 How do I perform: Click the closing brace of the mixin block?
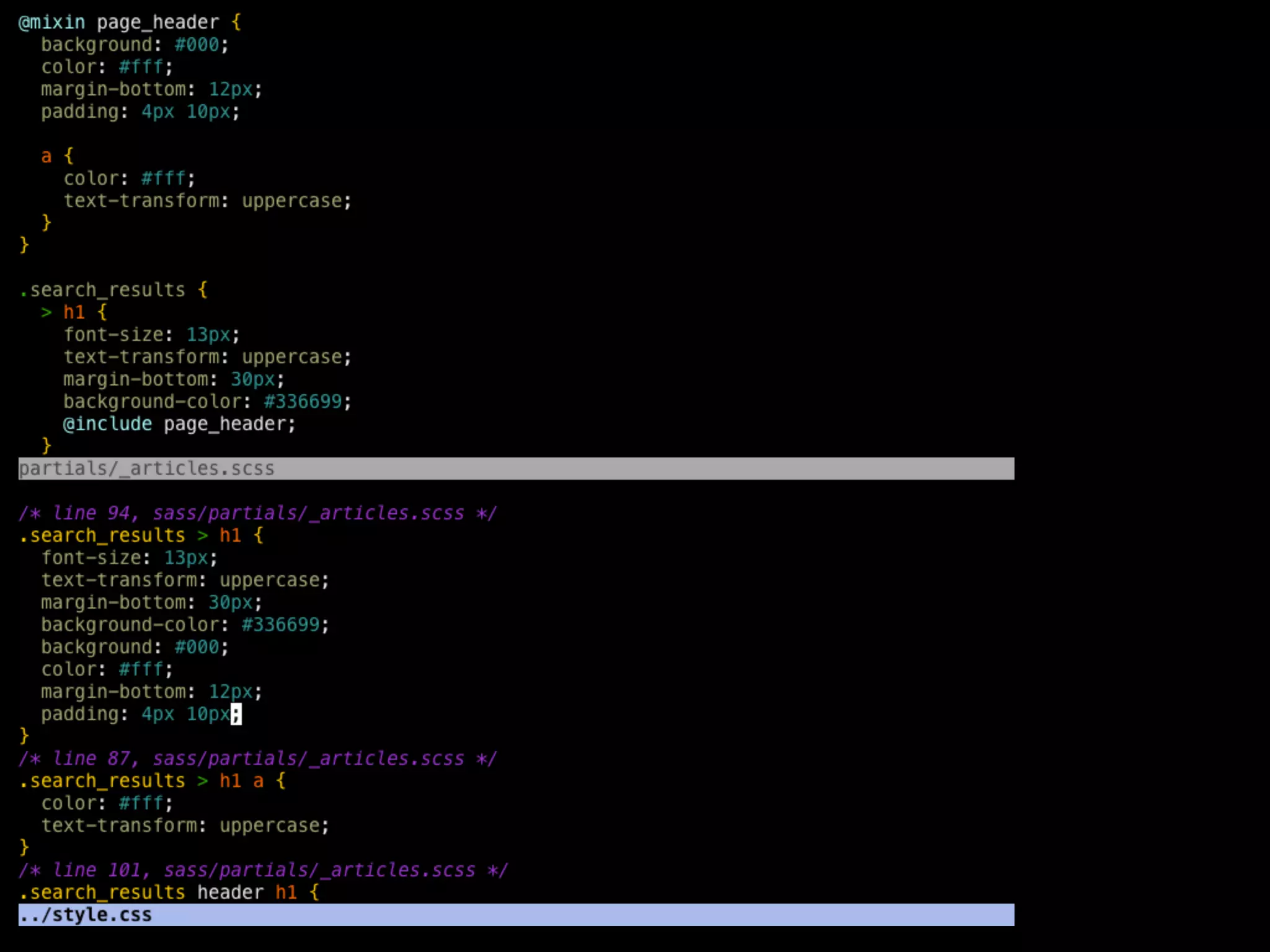tap(24, 245)
